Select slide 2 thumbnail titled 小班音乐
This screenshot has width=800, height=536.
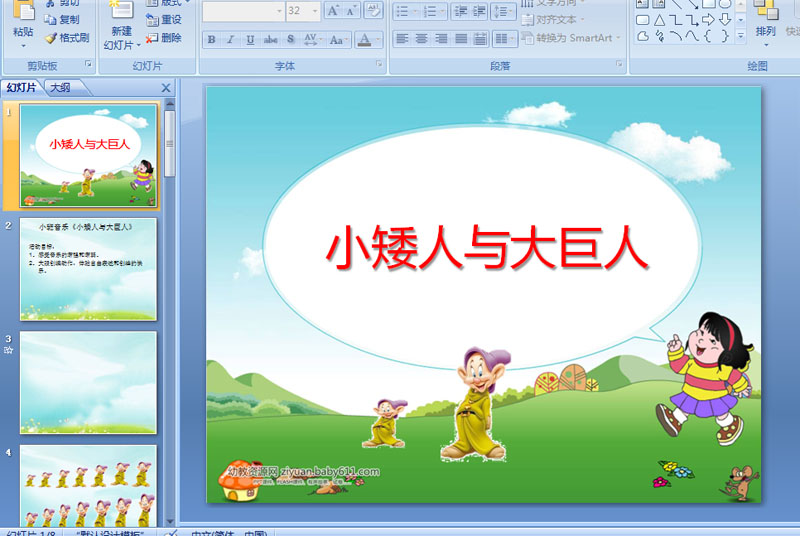pos(88,269)
